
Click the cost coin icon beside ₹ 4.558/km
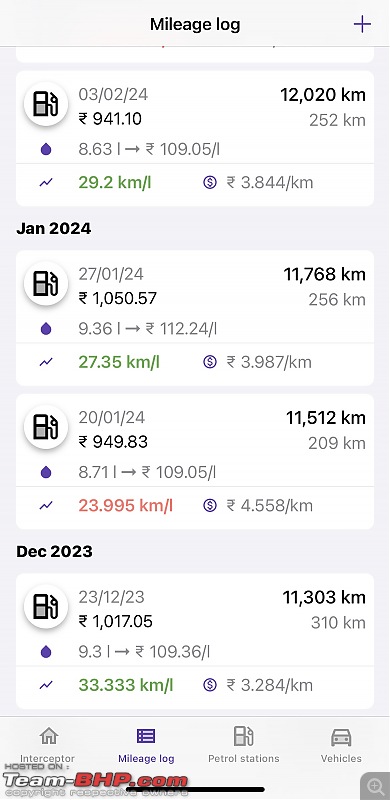[210, 505]
